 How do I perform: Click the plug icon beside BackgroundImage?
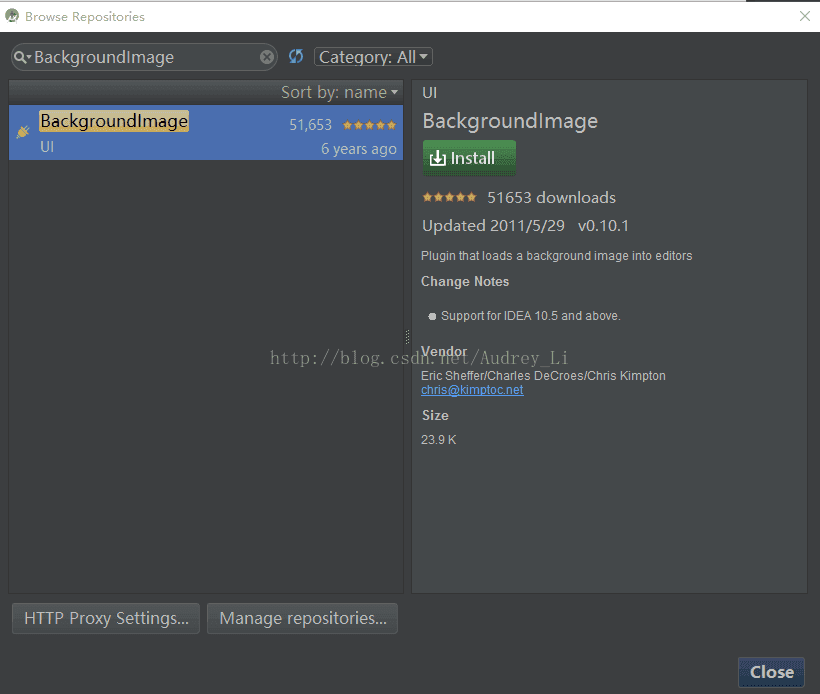coord(23,132)
